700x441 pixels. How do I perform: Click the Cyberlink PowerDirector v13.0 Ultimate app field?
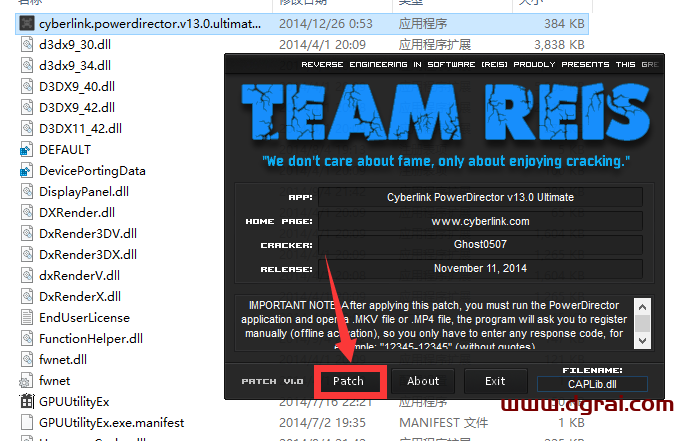(x=480, y=197)
